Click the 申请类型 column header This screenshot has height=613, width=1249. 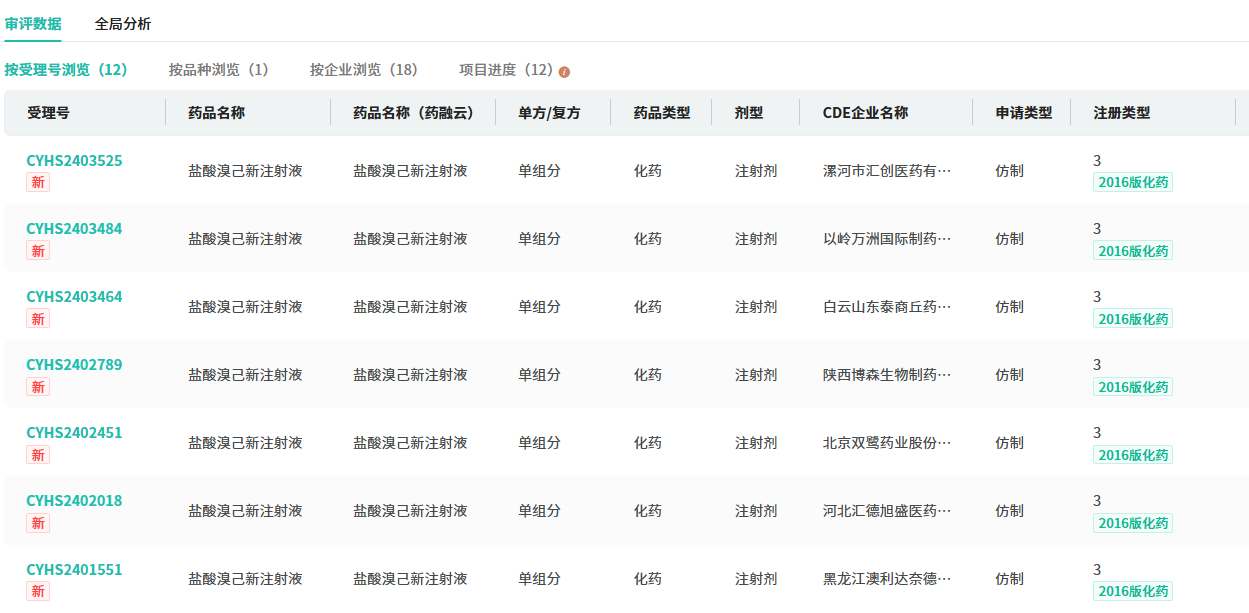[x=1024, y=113]
